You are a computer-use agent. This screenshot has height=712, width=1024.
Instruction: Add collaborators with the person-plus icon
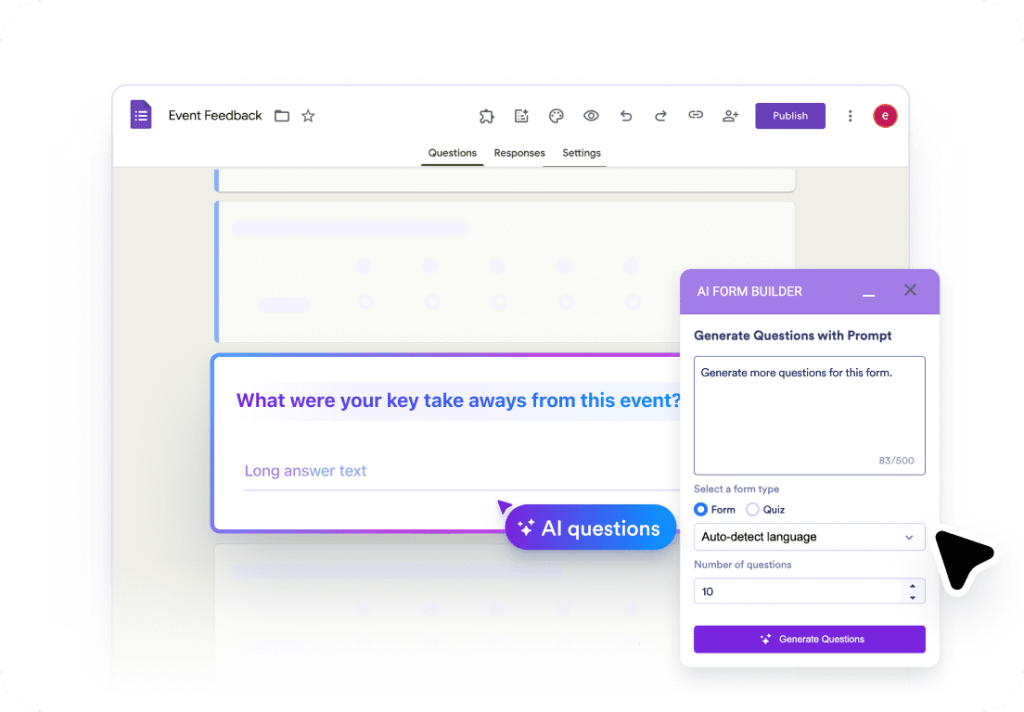(730, 115)
